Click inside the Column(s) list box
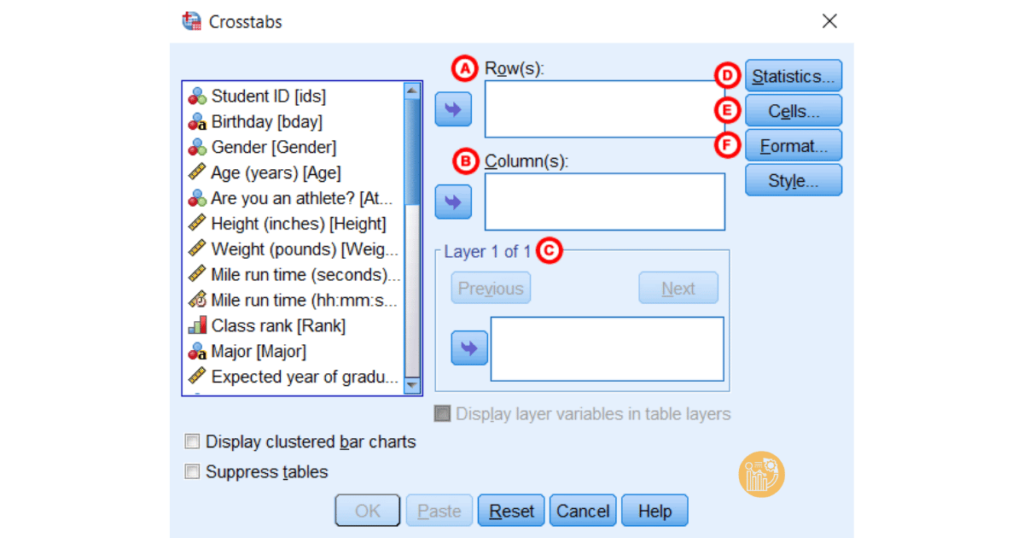Viewport: 1024px width, 538px height. 605,202
